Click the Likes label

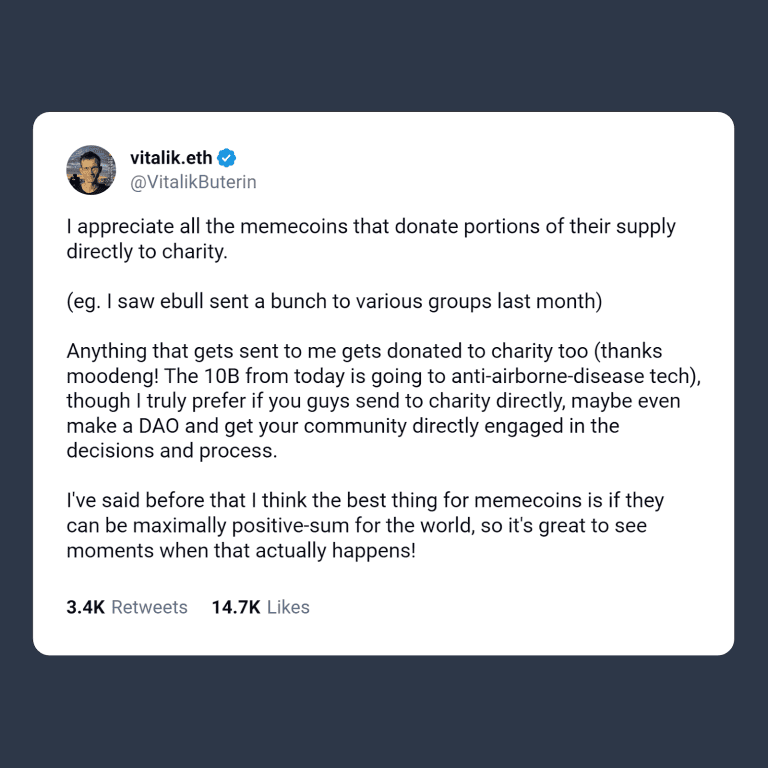click(x=288, y=607)
